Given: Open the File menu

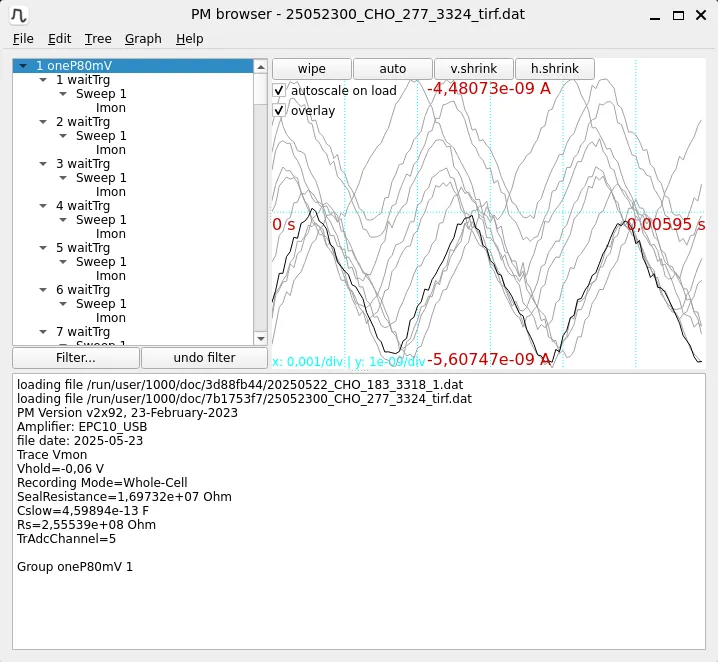Looking at the screenshot, I should (x=23, y=39).
